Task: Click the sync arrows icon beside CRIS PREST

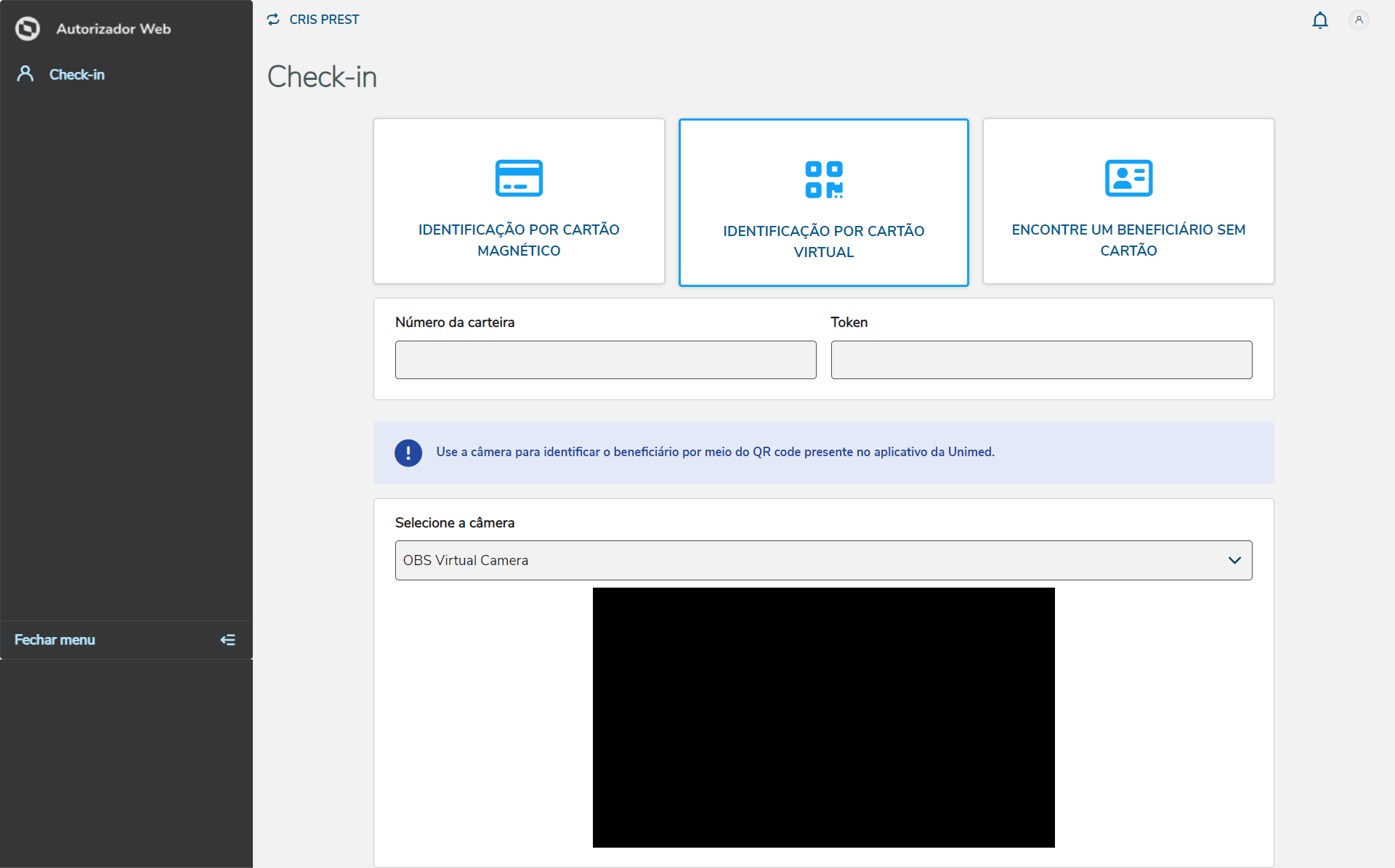Action: click(x=273, y=20)
